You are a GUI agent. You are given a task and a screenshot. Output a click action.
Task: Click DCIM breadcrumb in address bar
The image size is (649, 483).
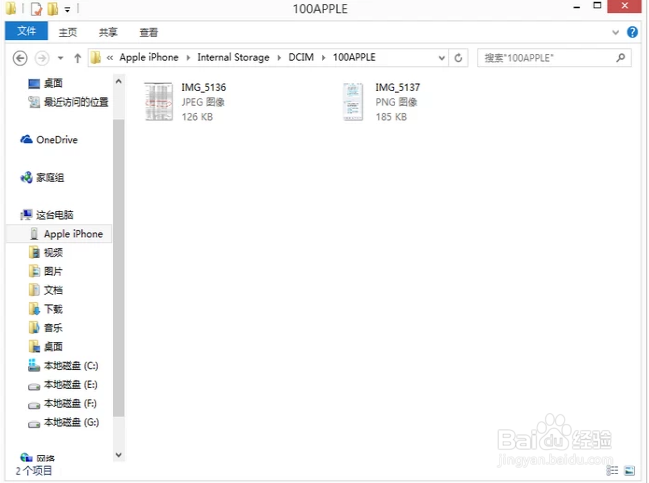coord(301,57)
